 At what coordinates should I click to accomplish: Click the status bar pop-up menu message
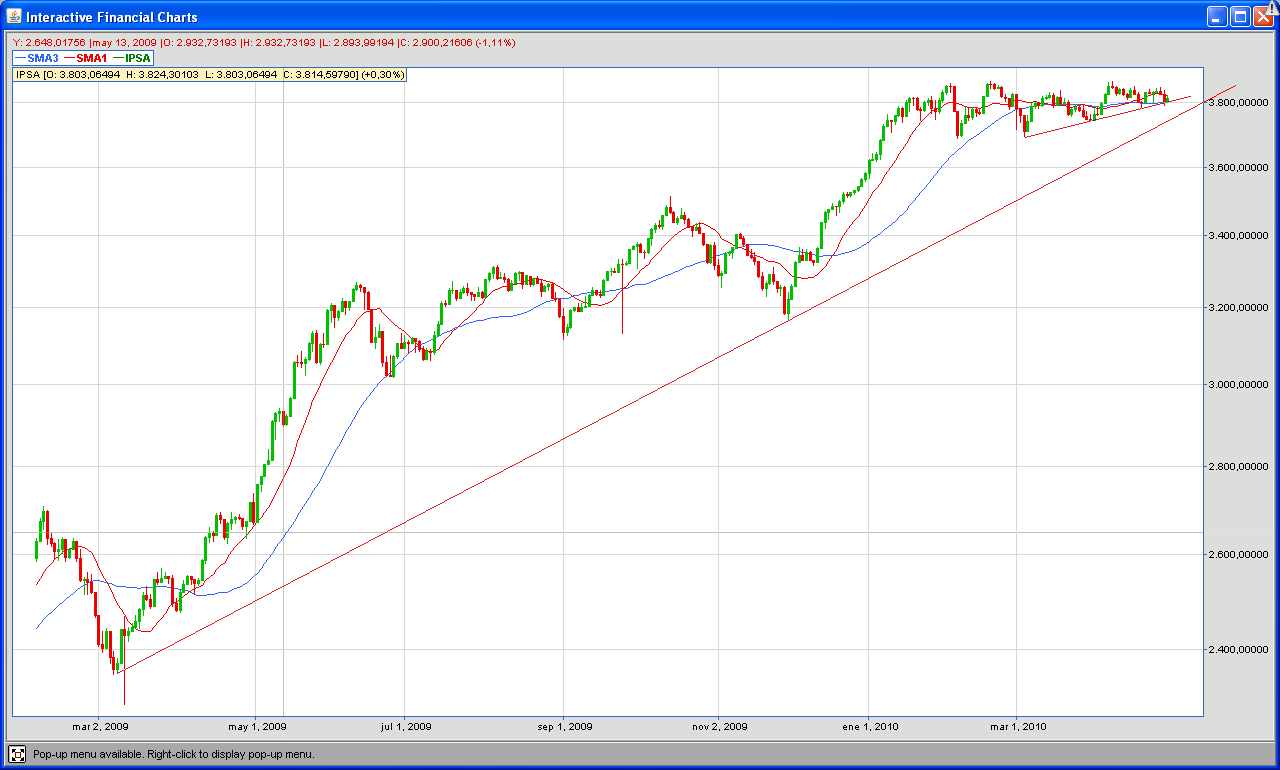click(173, 754)
